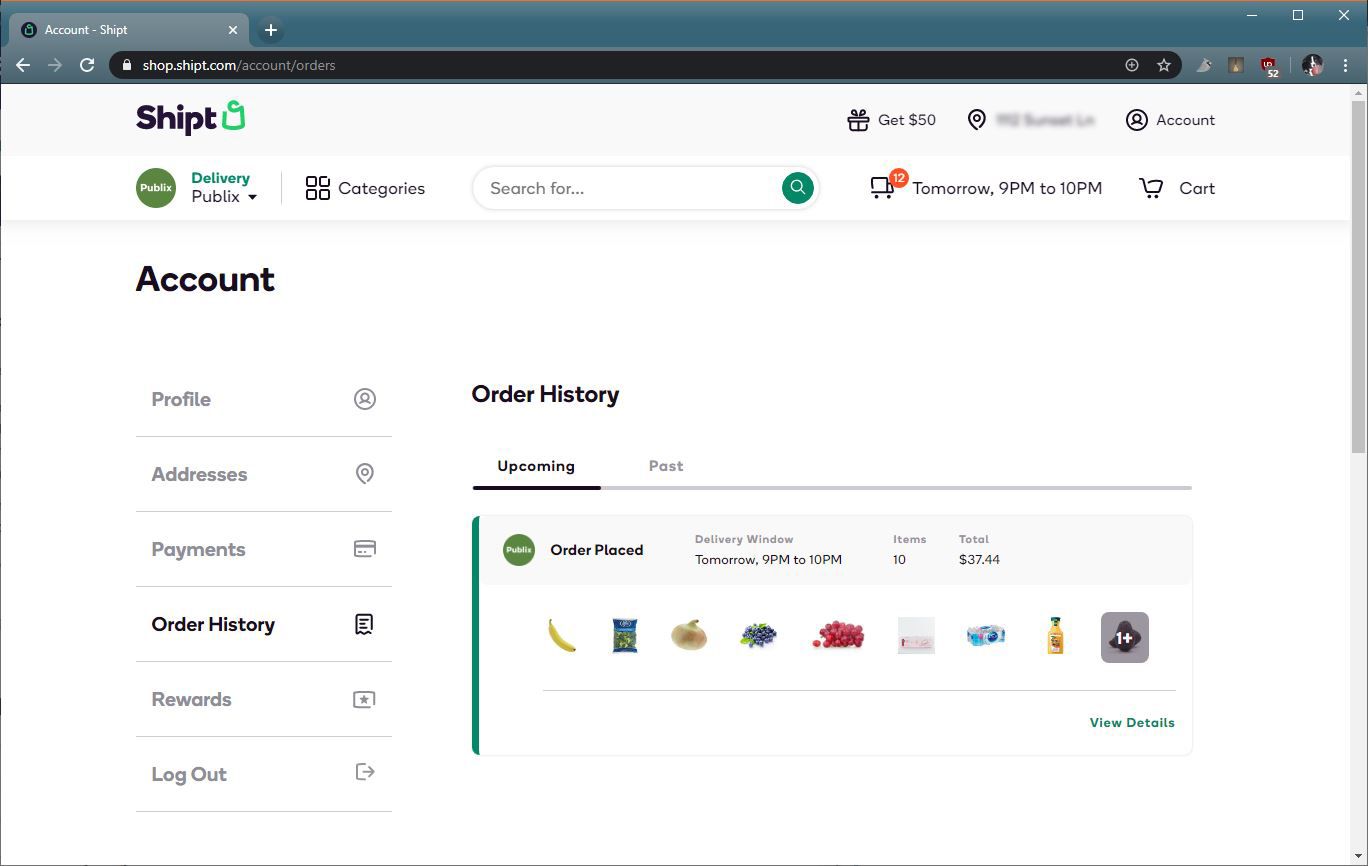Go to Profile in sidebar
The width and height of the screenshot is (1368, 866).
tap(264, 399)
